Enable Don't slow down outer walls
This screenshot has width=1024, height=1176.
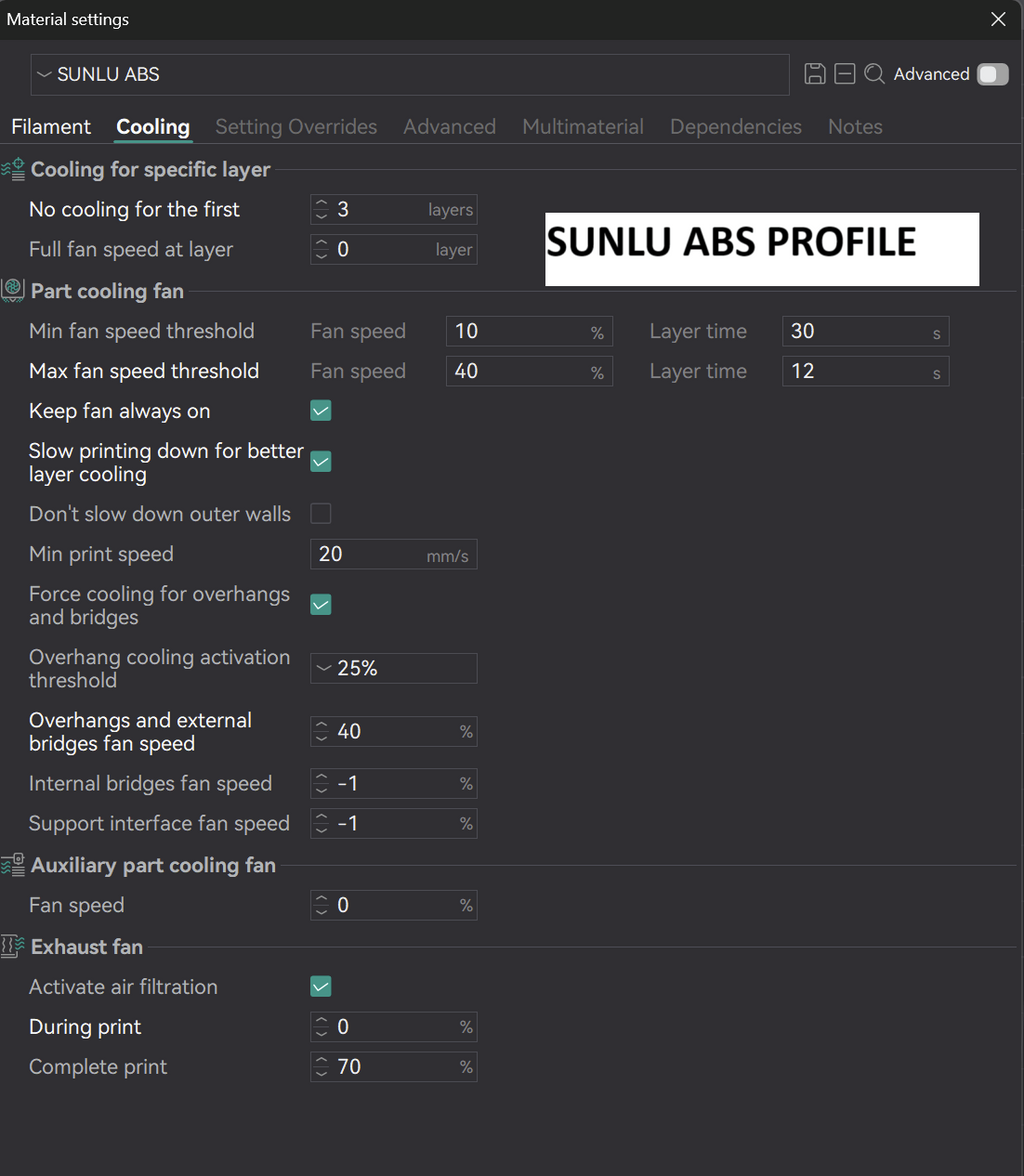320,514
